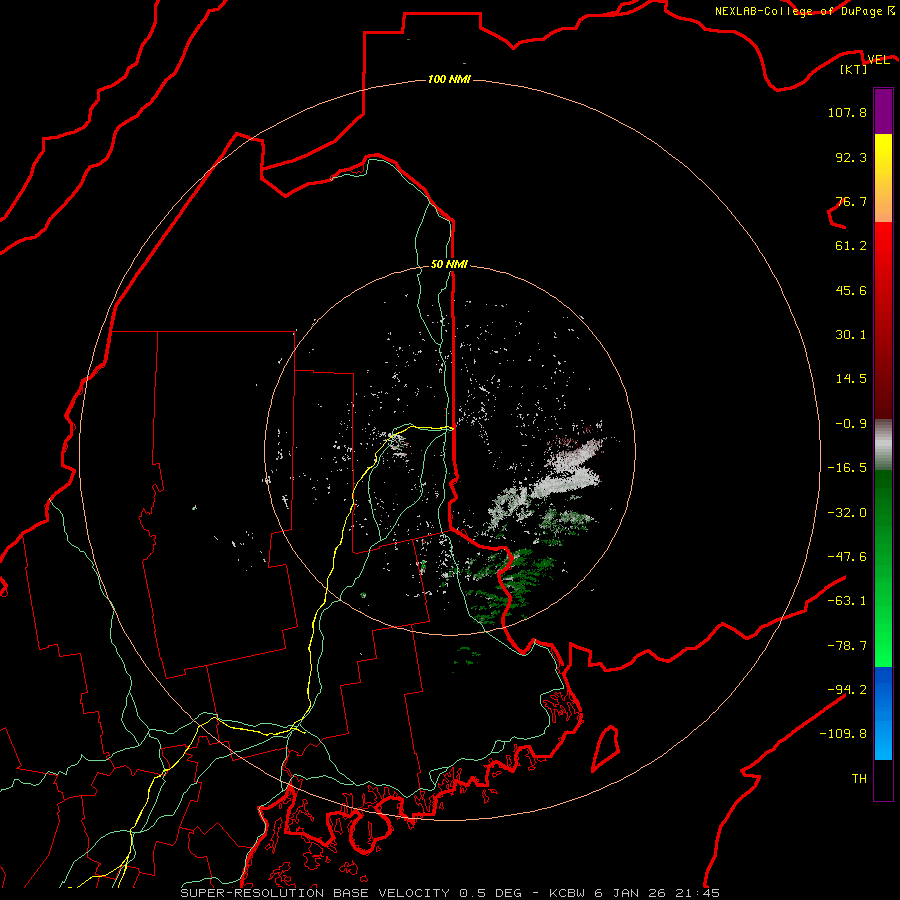The image size is (900, 900).
Task: Select the -32.0 velocity scale value
Action: point(847,513)
